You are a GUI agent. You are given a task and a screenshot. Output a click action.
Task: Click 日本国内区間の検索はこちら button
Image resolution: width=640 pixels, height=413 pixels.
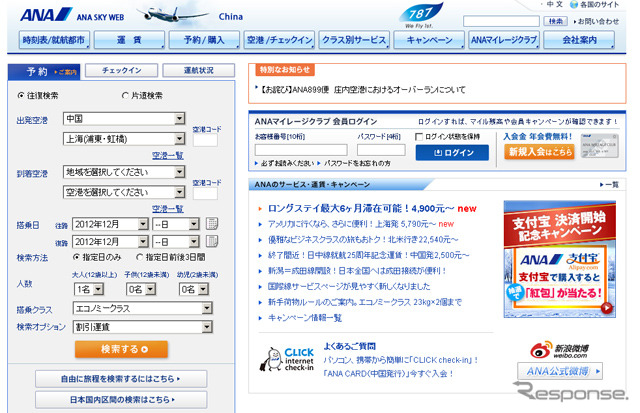pyautogui.click(x=121, y=400)
